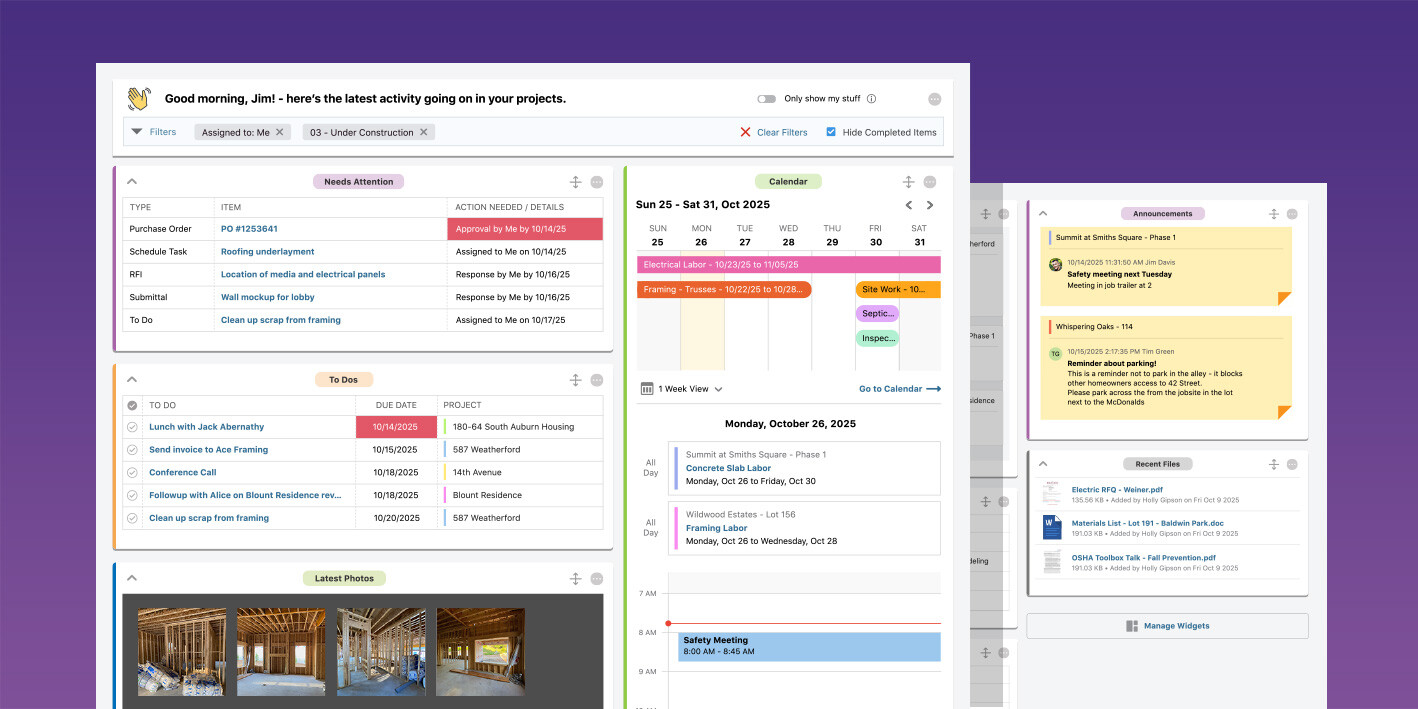Open the 1 Week View dropdown
The height and width of the screenshot is (709, 1418).
point(689,389)
